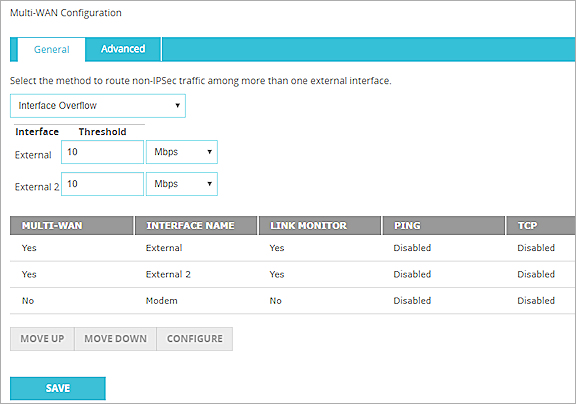The image size is (576, 404).
Task: Click the Multi-WAN 'No' cell in Modem row
Action: click(x=28, y=301)
